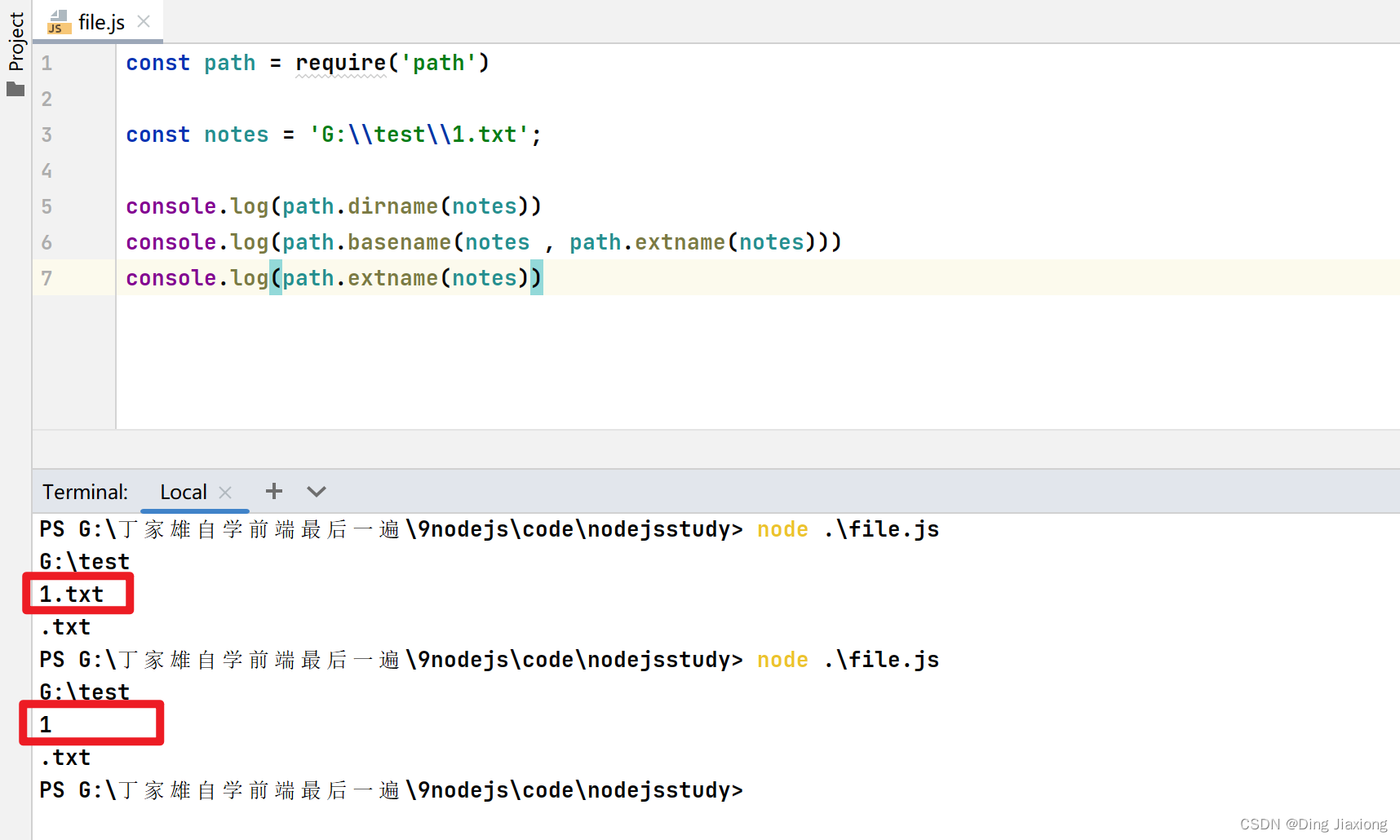Click the final terminal prompt line
The height and width of the screenshot is (840, 1400).
[x=392, y=790]
